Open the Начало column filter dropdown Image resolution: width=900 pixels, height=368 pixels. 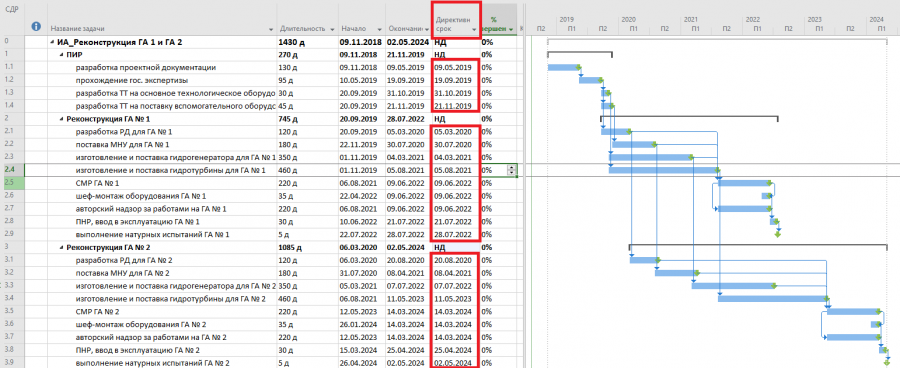[x=379, y=29]
